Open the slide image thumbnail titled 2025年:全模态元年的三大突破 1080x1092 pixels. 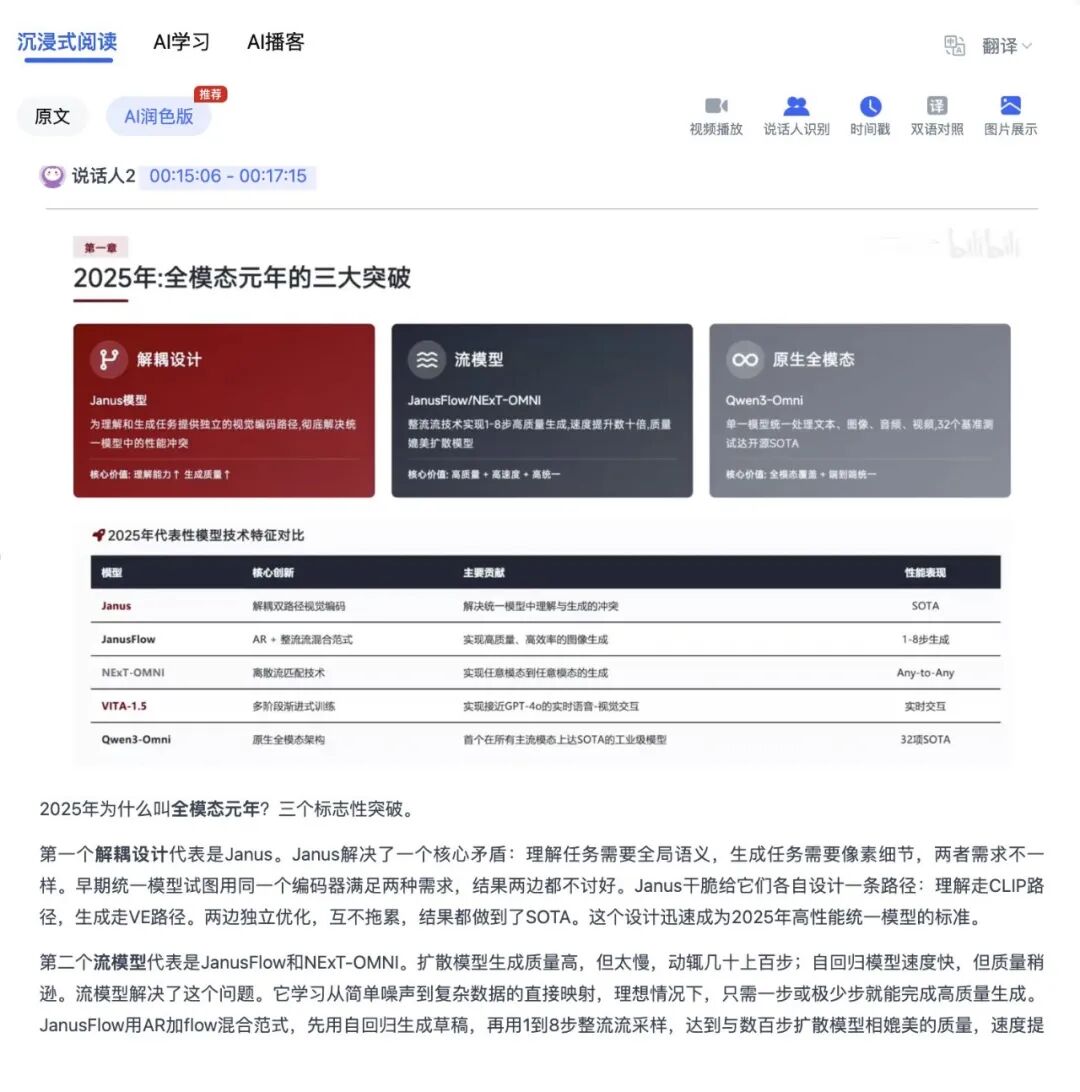(x=542, y=498)
